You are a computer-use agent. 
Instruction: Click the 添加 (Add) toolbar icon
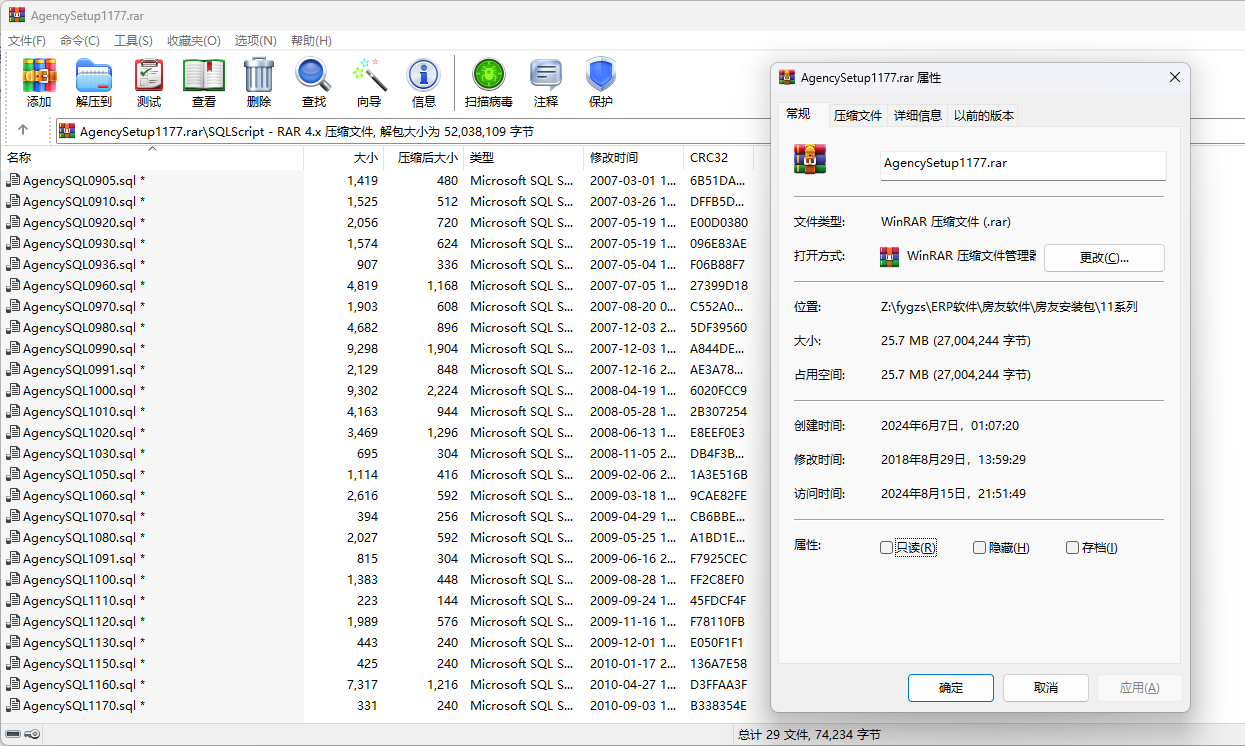coord(39,75)
